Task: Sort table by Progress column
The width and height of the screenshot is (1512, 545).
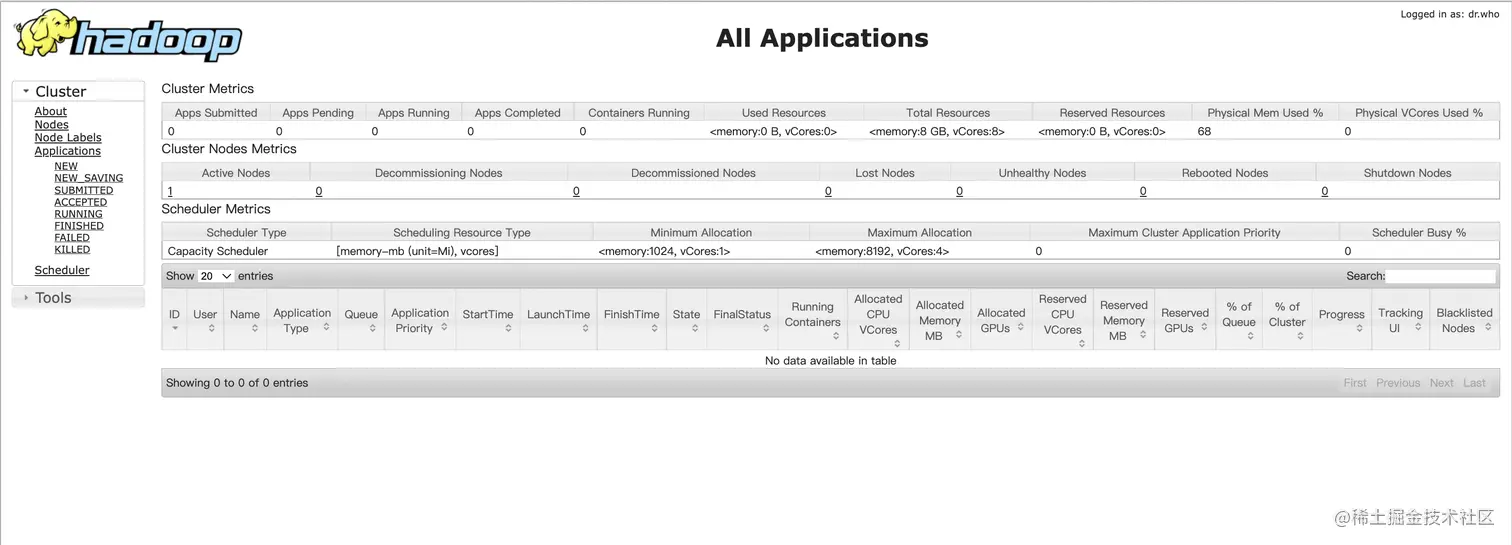Action: 1341,320
